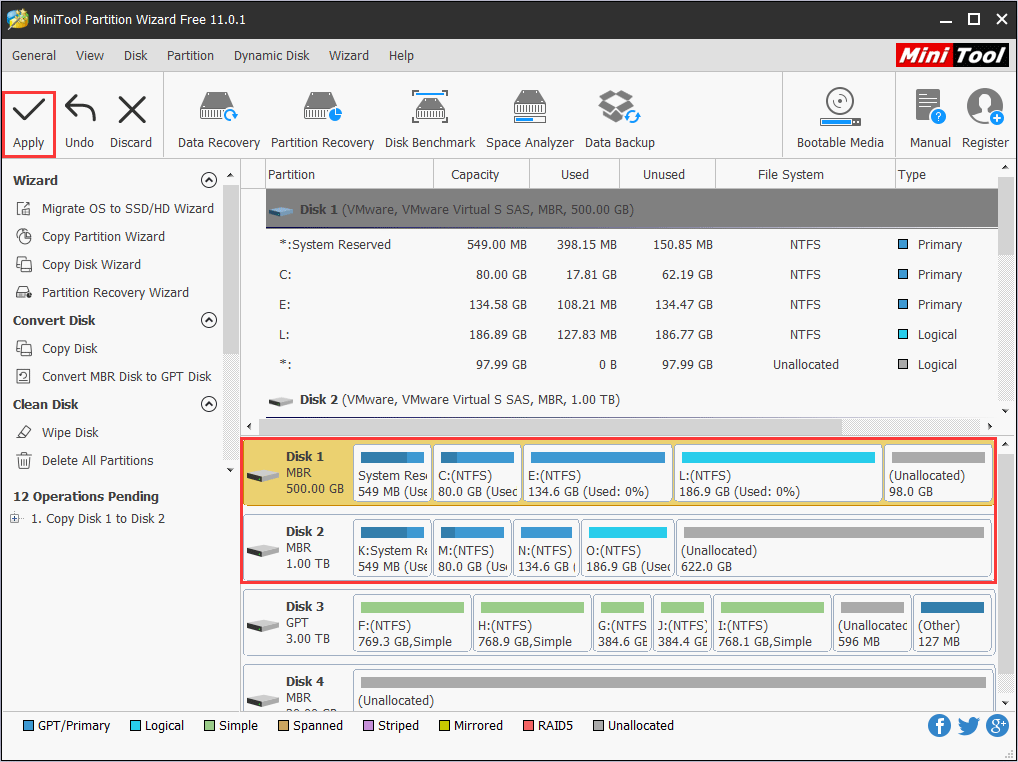Open the Facebook share icon
1018x762 pixels.
click(x=939, y=726)
